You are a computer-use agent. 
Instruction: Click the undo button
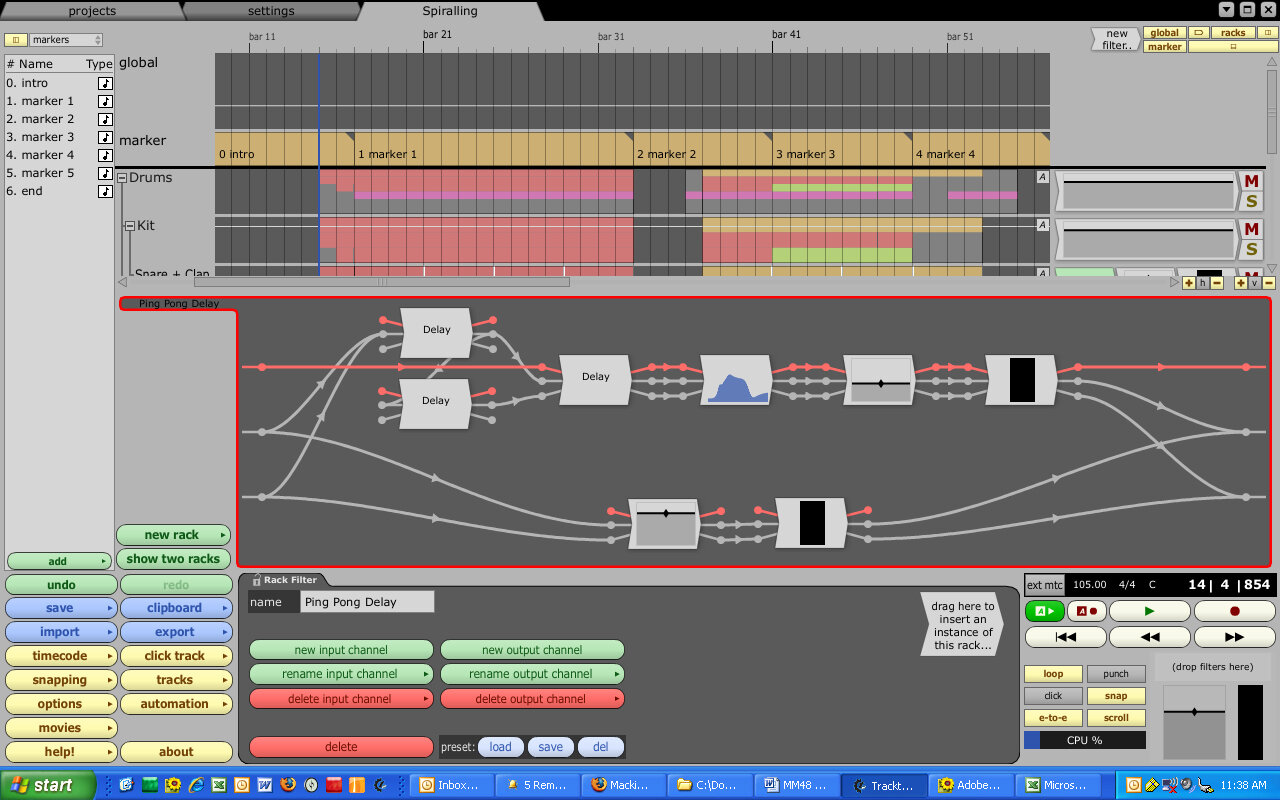tap(60, 585)
